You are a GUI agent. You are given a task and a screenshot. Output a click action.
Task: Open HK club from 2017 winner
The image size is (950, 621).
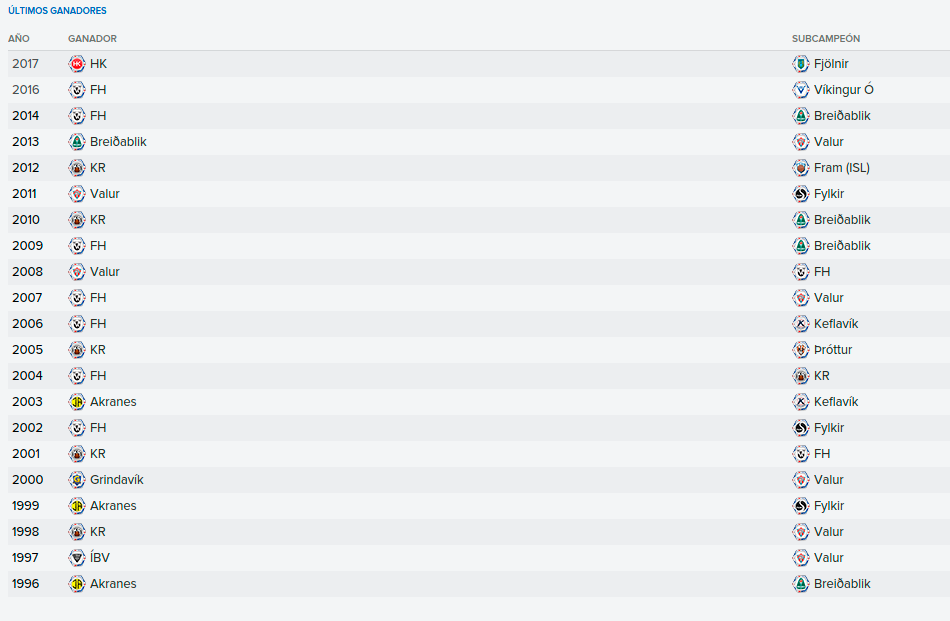pyautogui.click(x=98, y=64)
